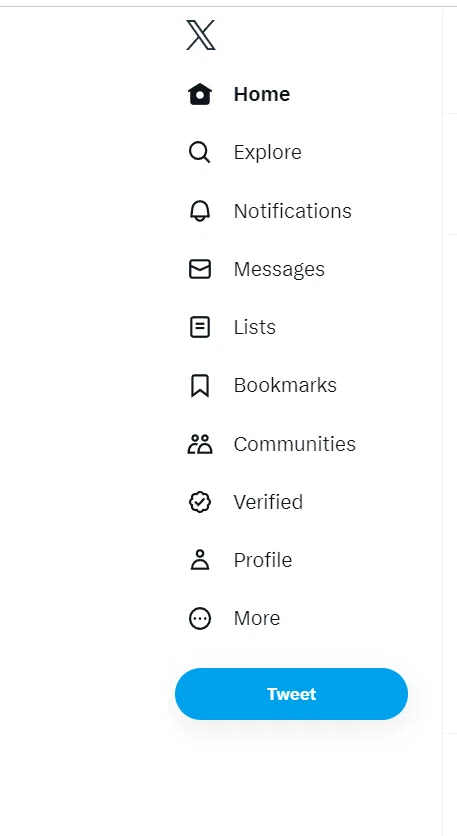Select the Notifications text link

[x=293, y=211]
